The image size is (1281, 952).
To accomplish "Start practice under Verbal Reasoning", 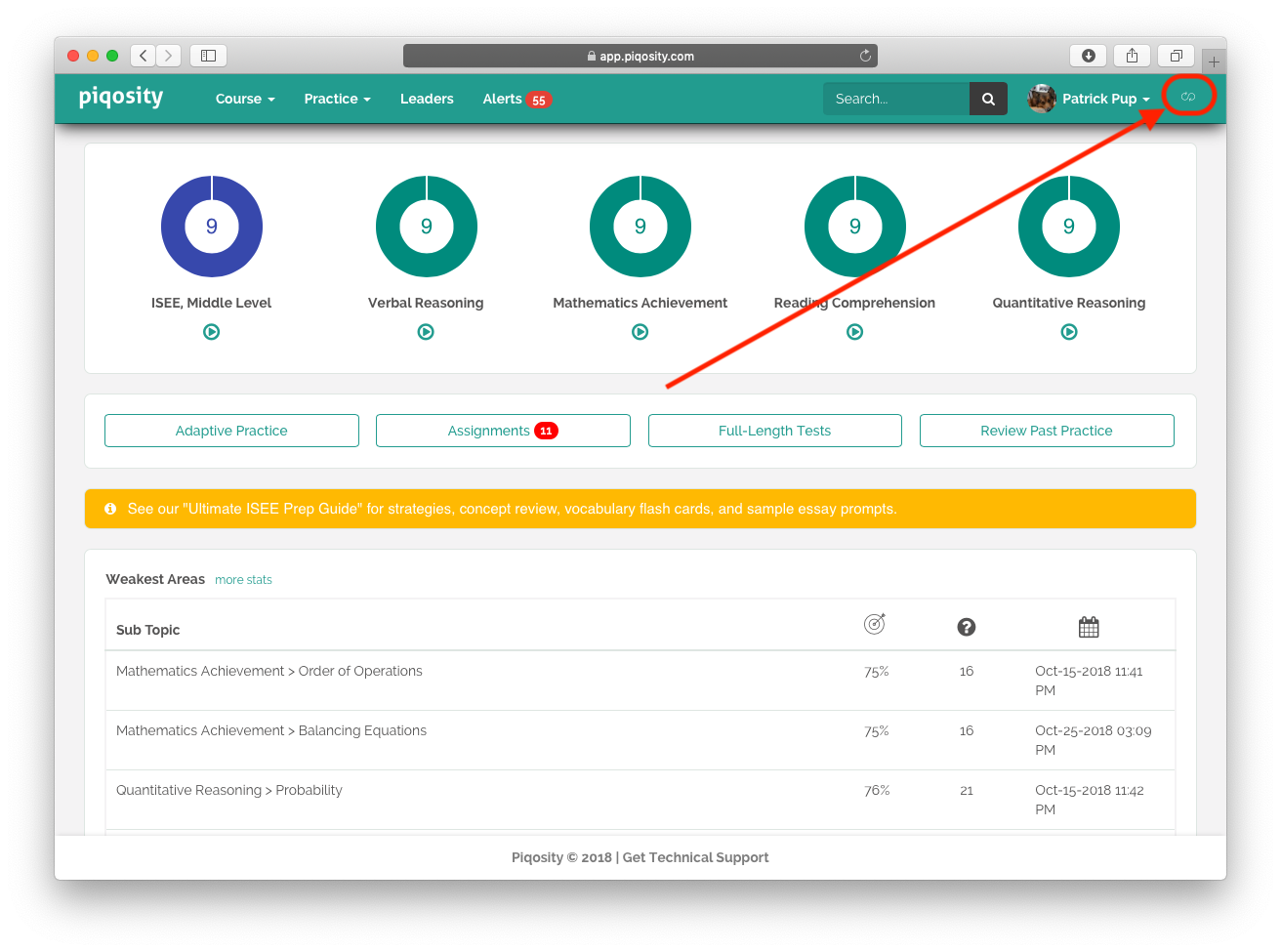I will tap(426, 332).
